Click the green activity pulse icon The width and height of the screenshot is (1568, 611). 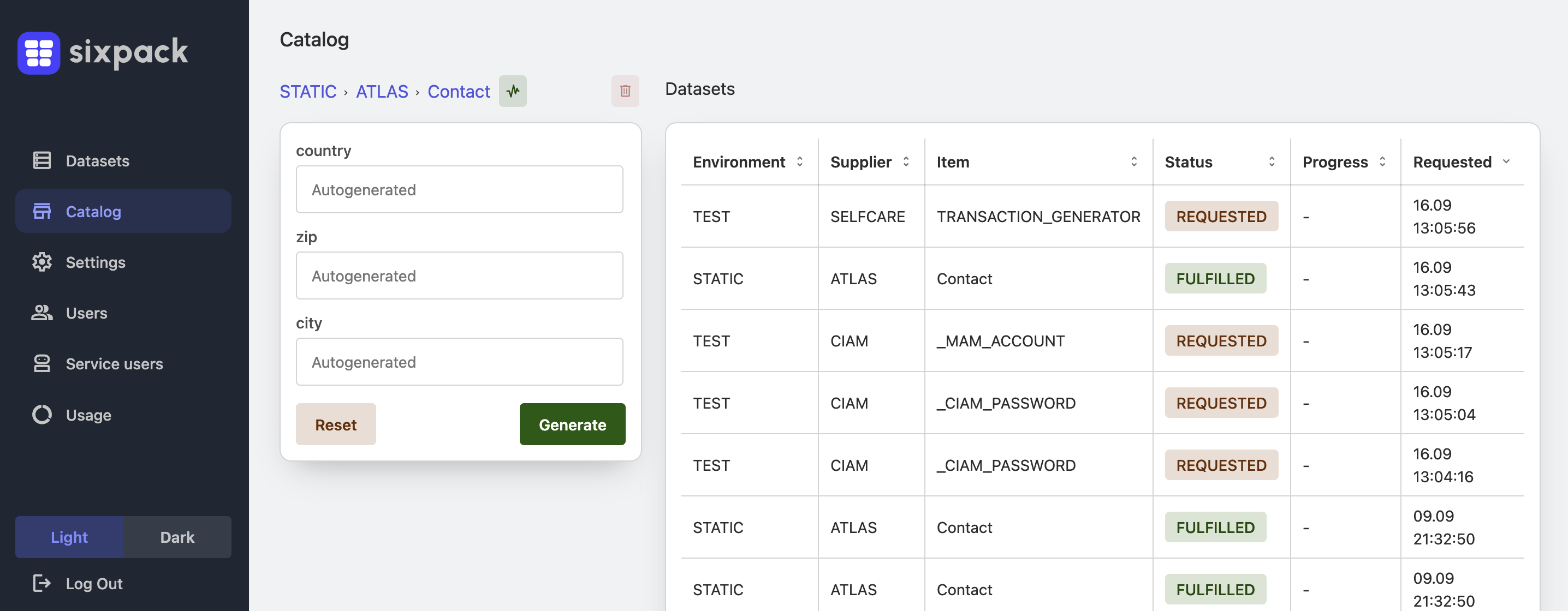513,91
